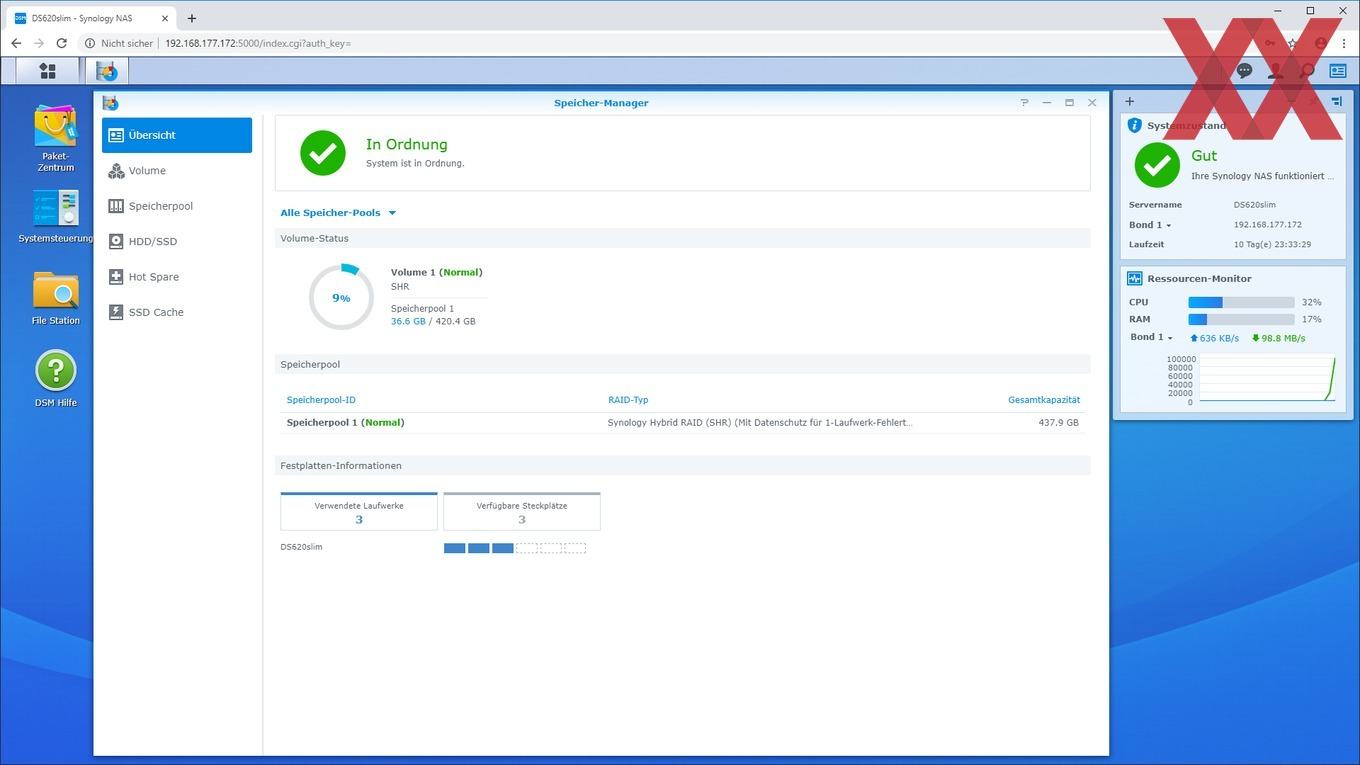Click the Speicherpool 1 (Normal) table row
Image resolution: width=1360 pixels, height=765 pixels.
tap(683, 423)
